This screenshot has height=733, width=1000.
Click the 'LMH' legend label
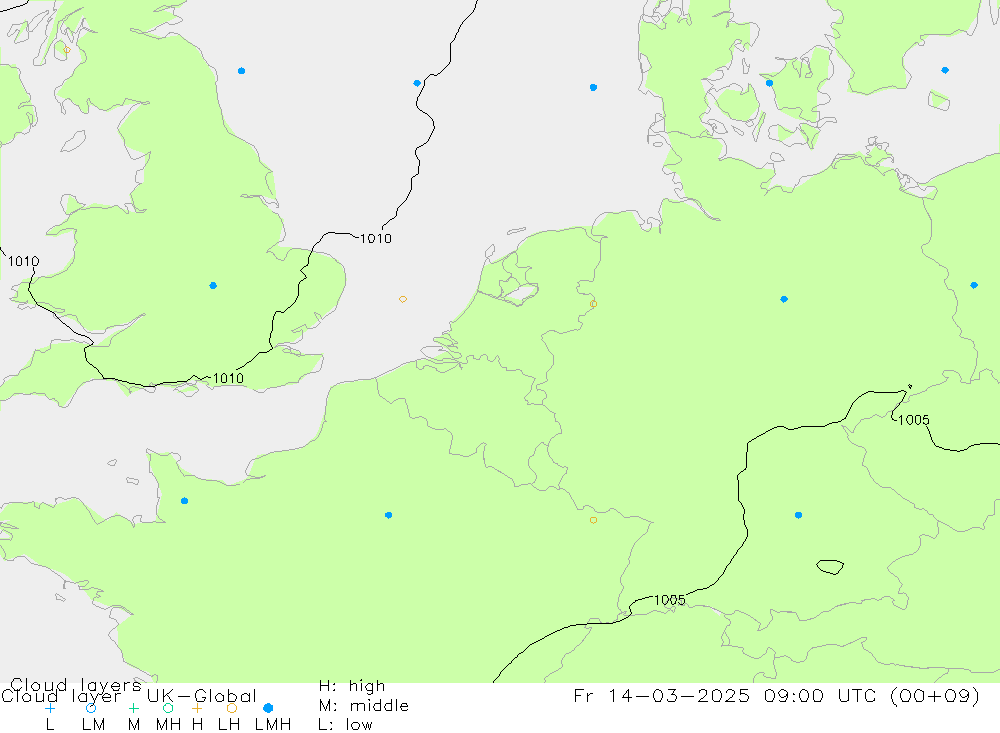coord(273,725)
